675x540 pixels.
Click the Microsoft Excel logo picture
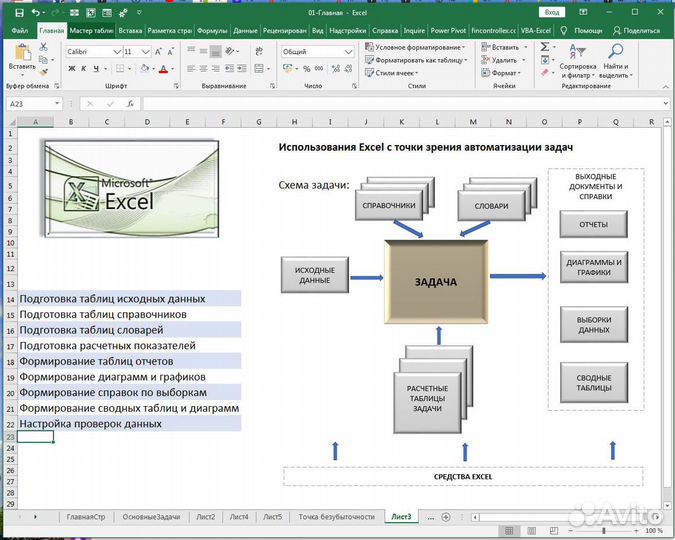coord(131,188)
